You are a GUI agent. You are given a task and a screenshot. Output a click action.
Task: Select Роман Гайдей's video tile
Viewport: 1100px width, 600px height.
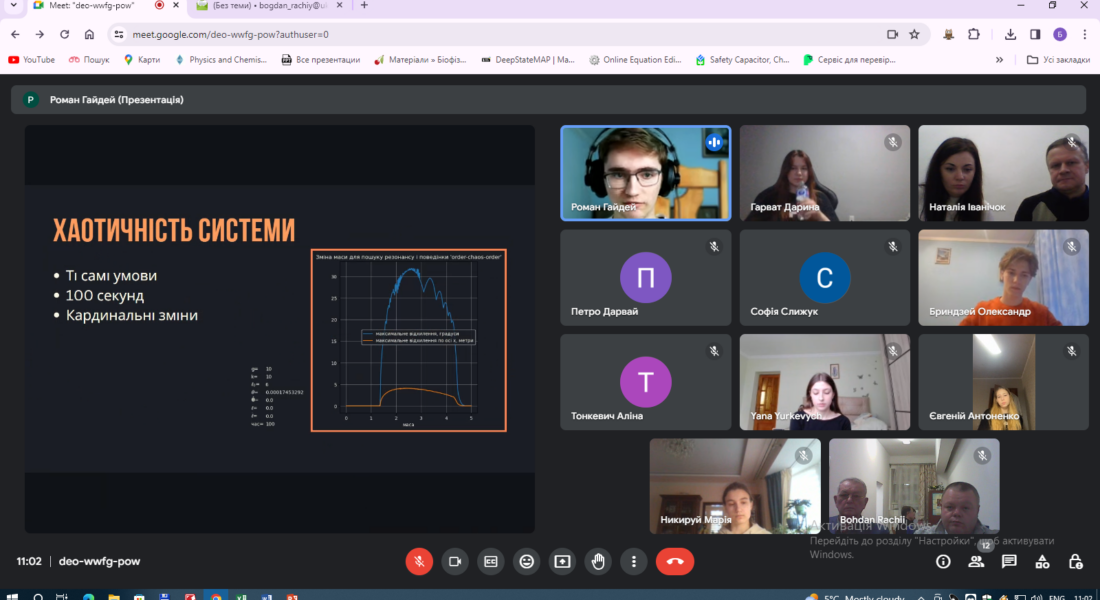point(645,172)
